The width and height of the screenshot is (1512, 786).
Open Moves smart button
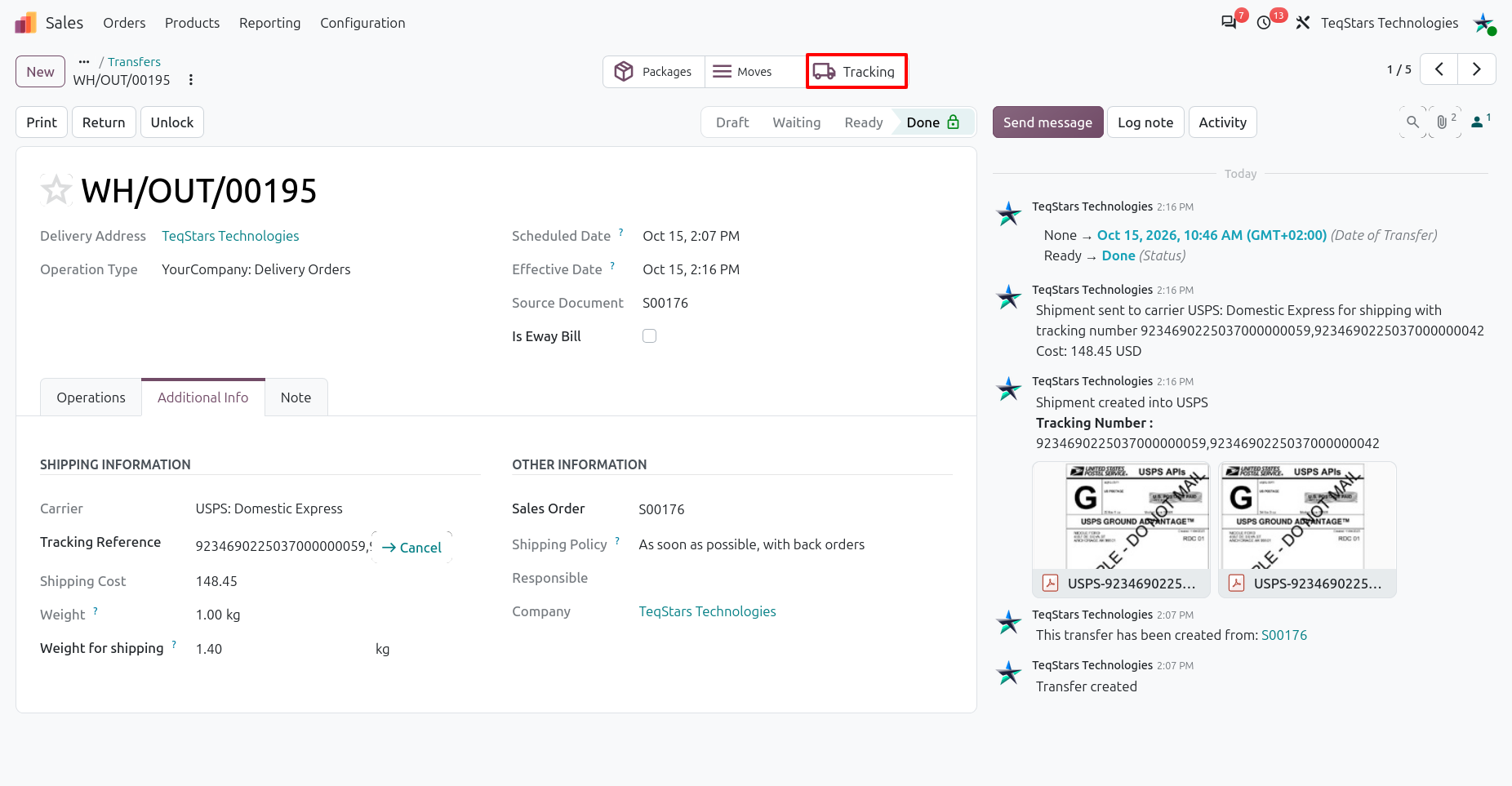pyautogui.click(x=755, y=72)
